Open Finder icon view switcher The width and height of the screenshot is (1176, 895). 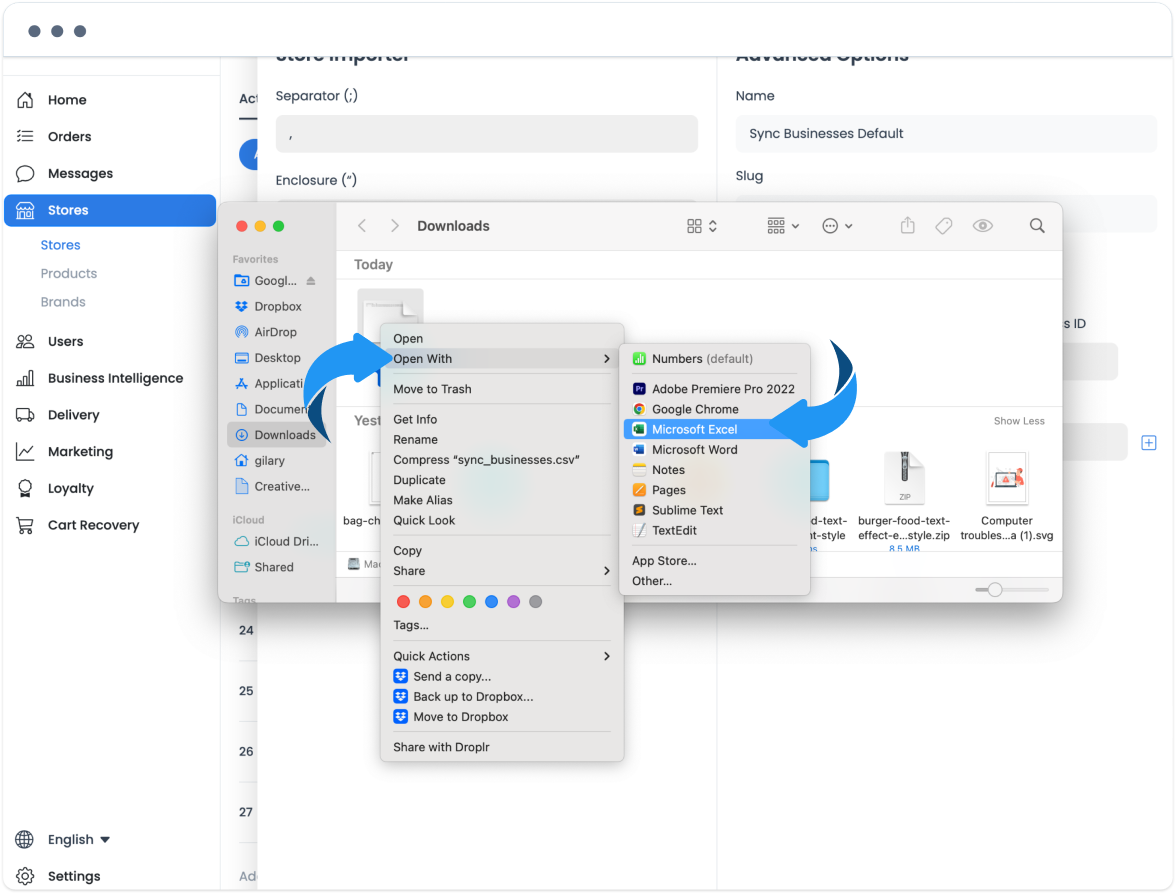click(x=702, y=226)
